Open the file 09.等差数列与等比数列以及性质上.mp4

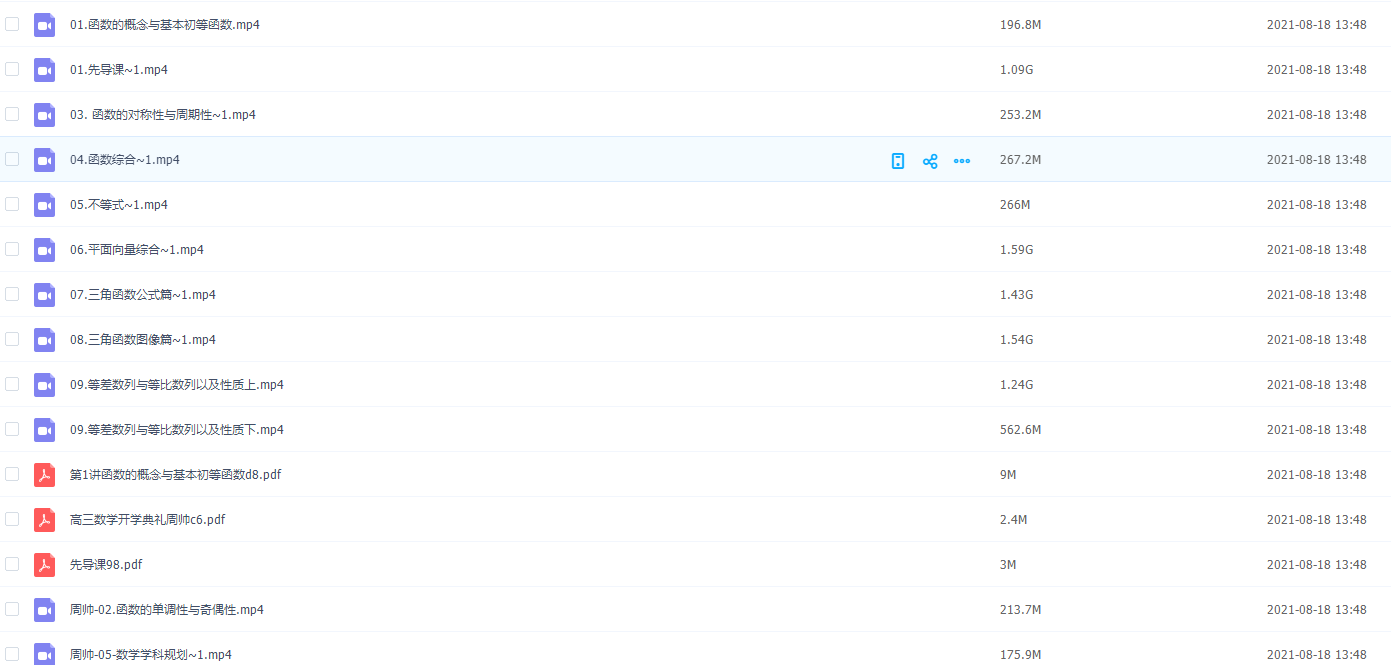tap(176, 385)
